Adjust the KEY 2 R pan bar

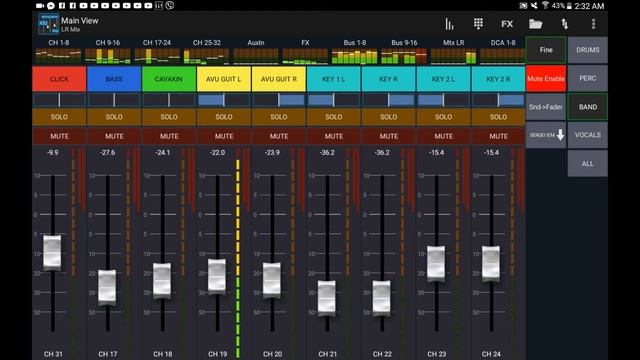(x=498, y=100)
